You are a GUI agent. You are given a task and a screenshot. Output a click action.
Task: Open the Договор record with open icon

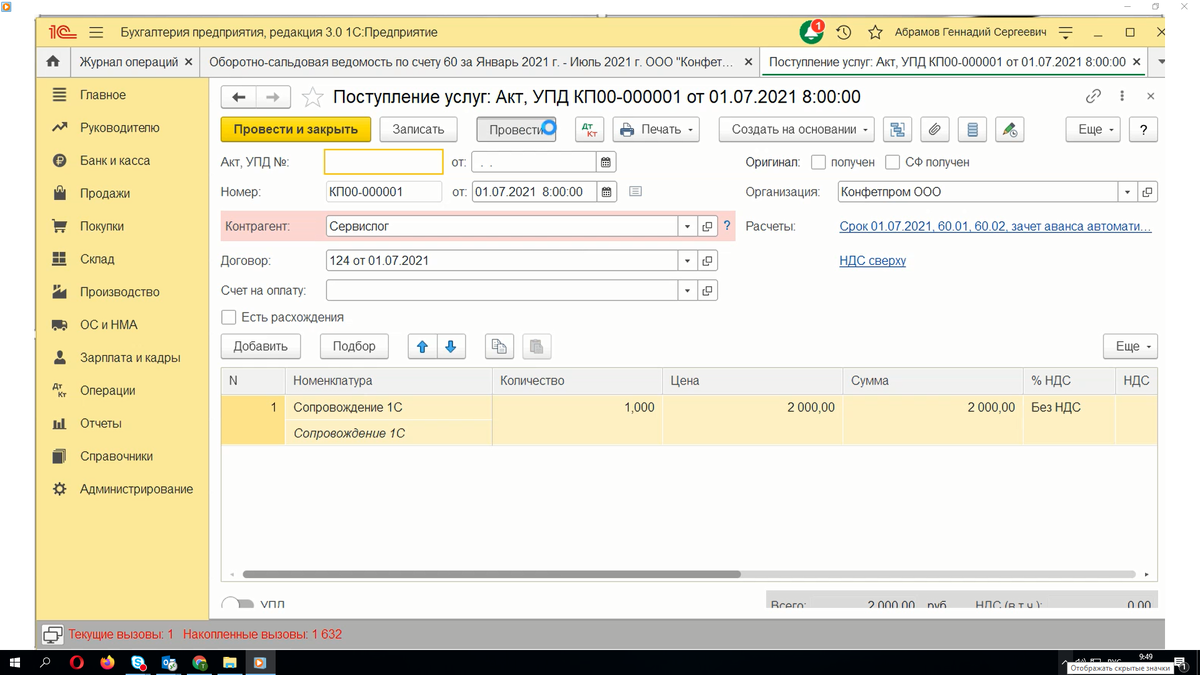click(x=707, y=261)
